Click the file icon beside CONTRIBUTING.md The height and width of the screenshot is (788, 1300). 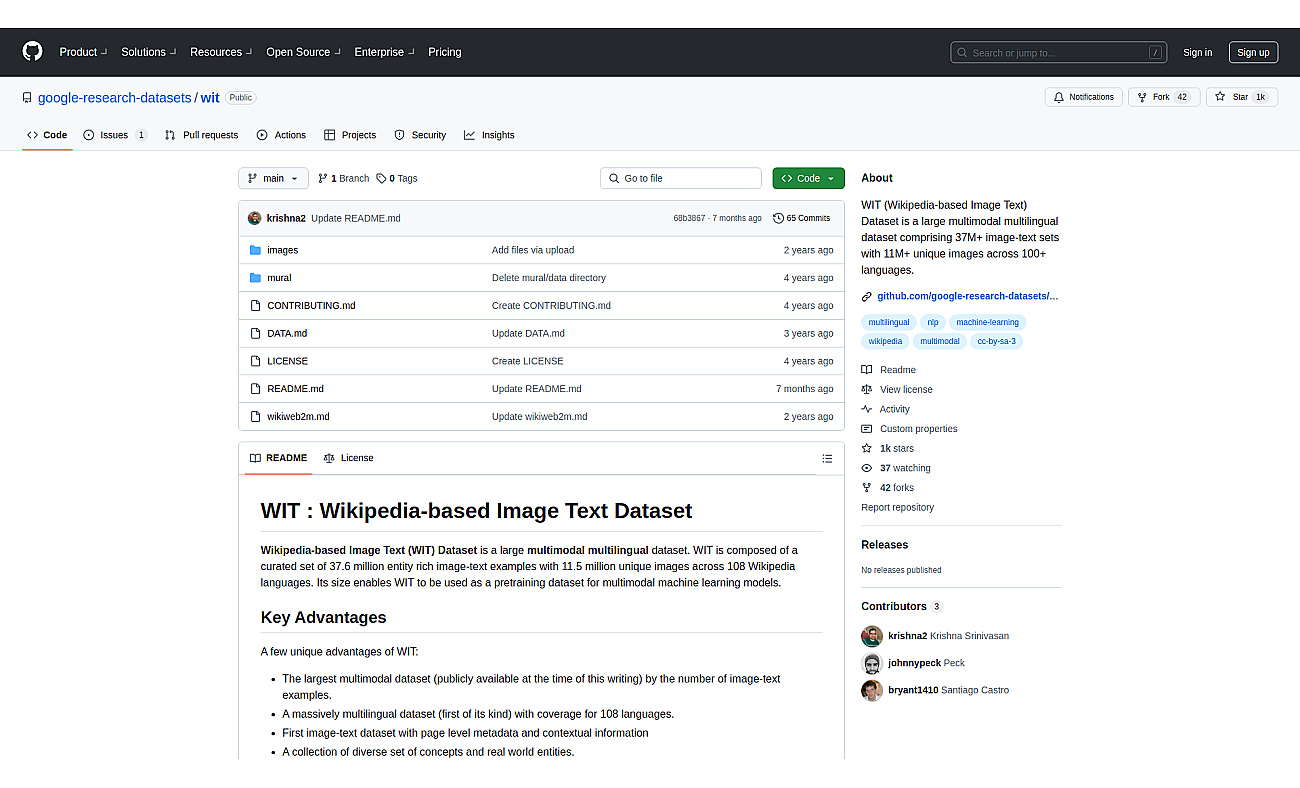coord(255,306)
